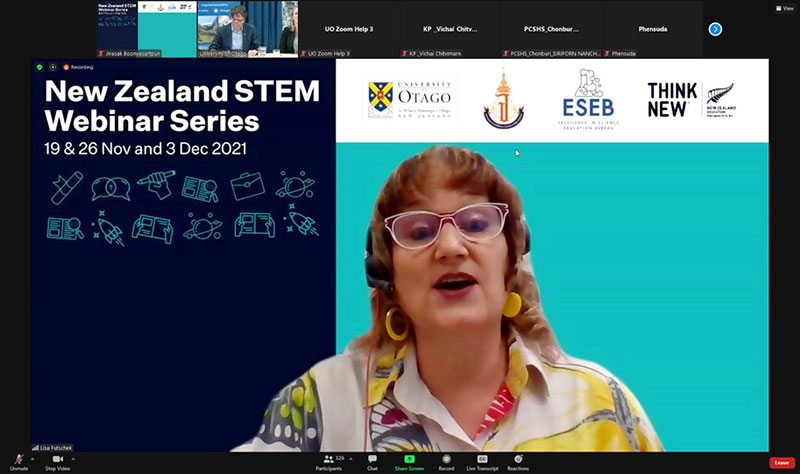The width and height of the screenshot is (800, 474).
Task: Expand audio options arrow next to Unmute
Action: pos(33,458)
